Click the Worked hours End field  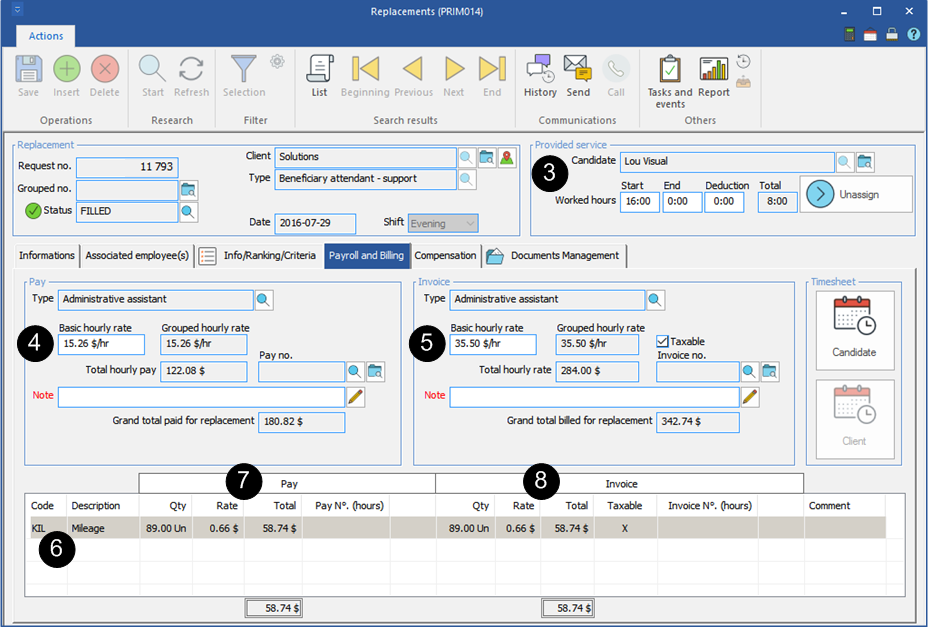click(682, 202)
